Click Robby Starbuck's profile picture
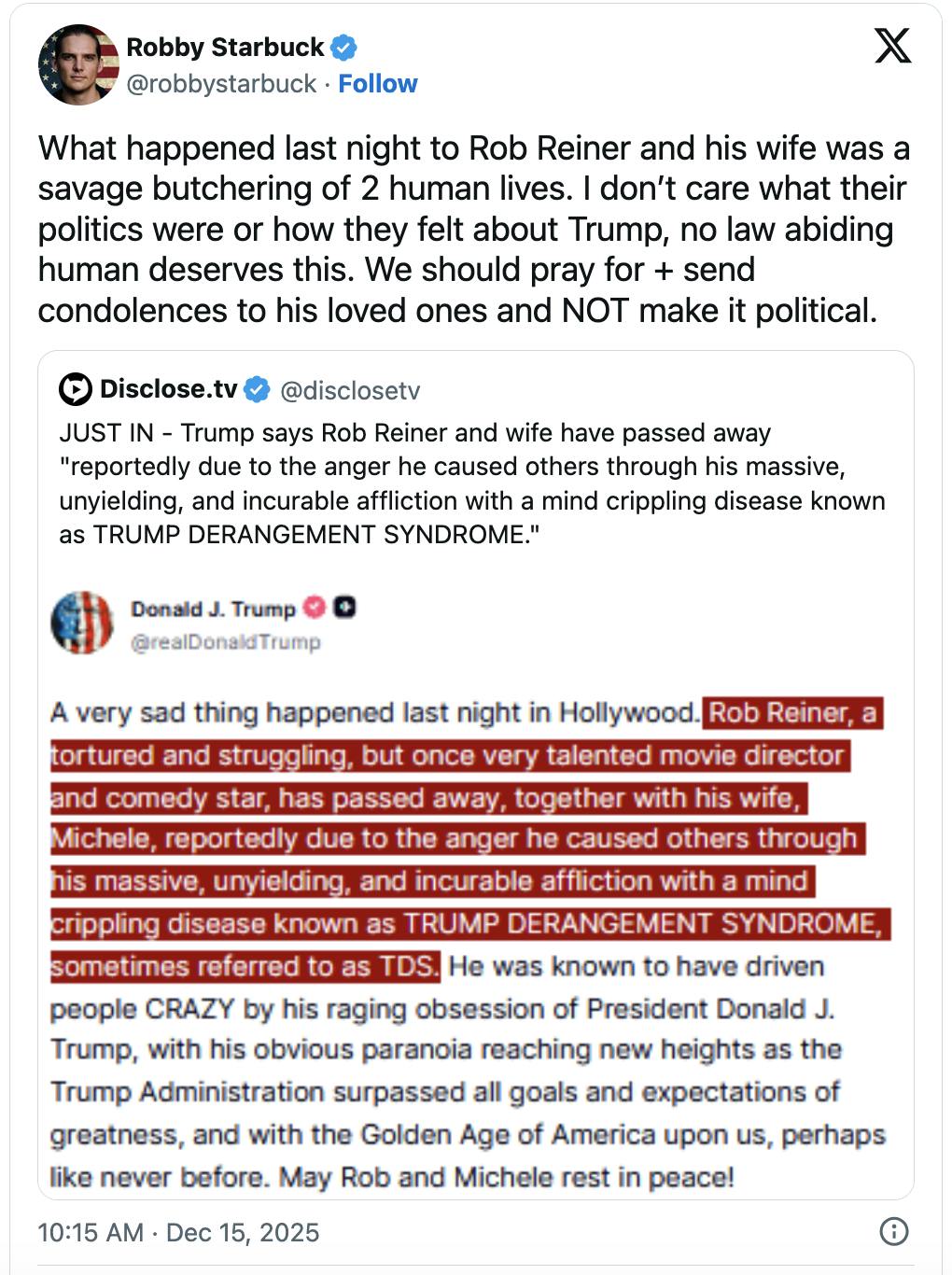The image size is (952, 1275). click(x=79, y=63)
